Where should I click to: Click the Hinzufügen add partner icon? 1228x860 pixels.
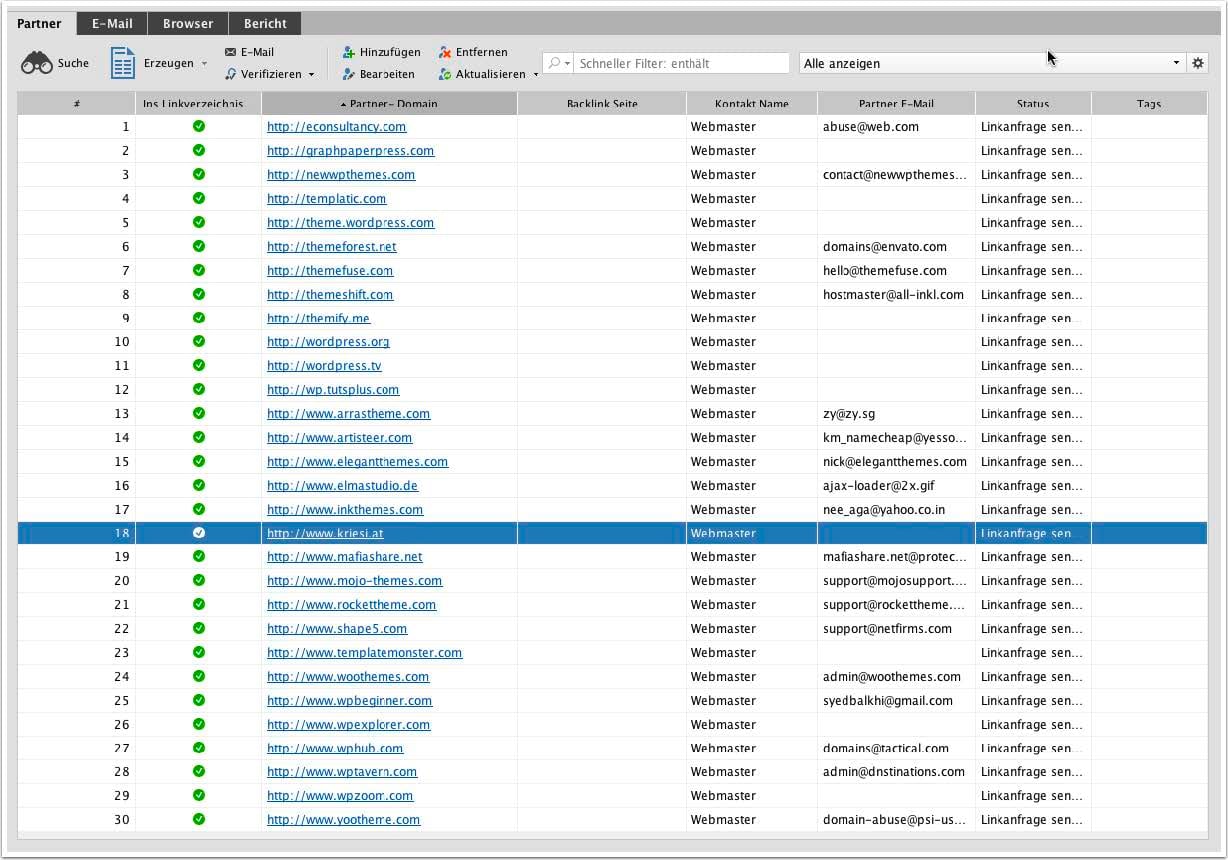(349, 52)
